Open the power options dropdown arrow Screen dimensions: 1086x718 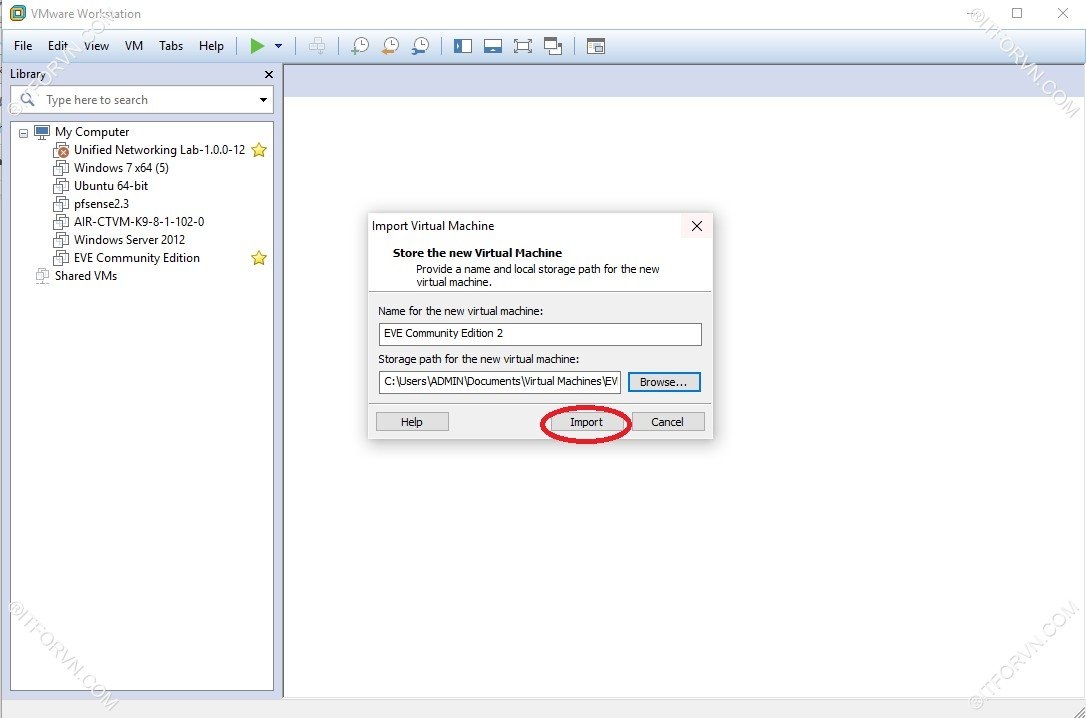click(278, 46)
